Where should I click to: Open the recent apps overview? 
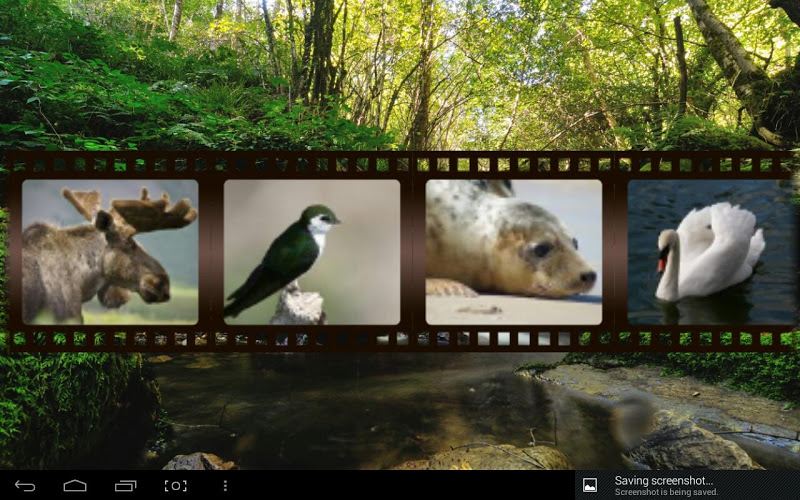coord(126,486)
